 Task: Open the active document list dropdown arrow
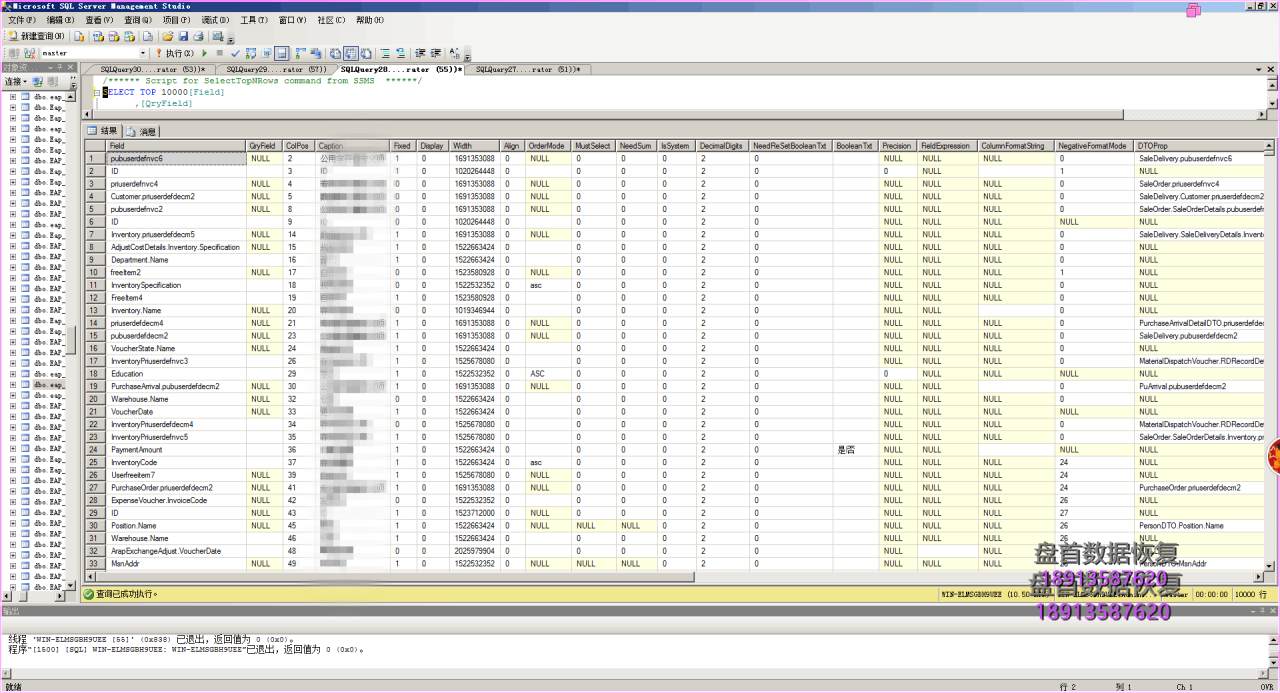[1261, 70]
